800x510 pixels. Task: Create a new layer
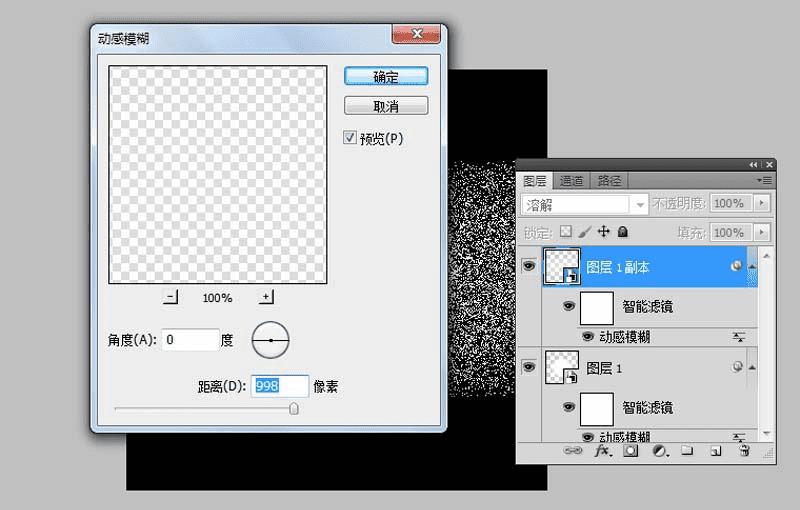pyautogui.click(x=716, y=451)
